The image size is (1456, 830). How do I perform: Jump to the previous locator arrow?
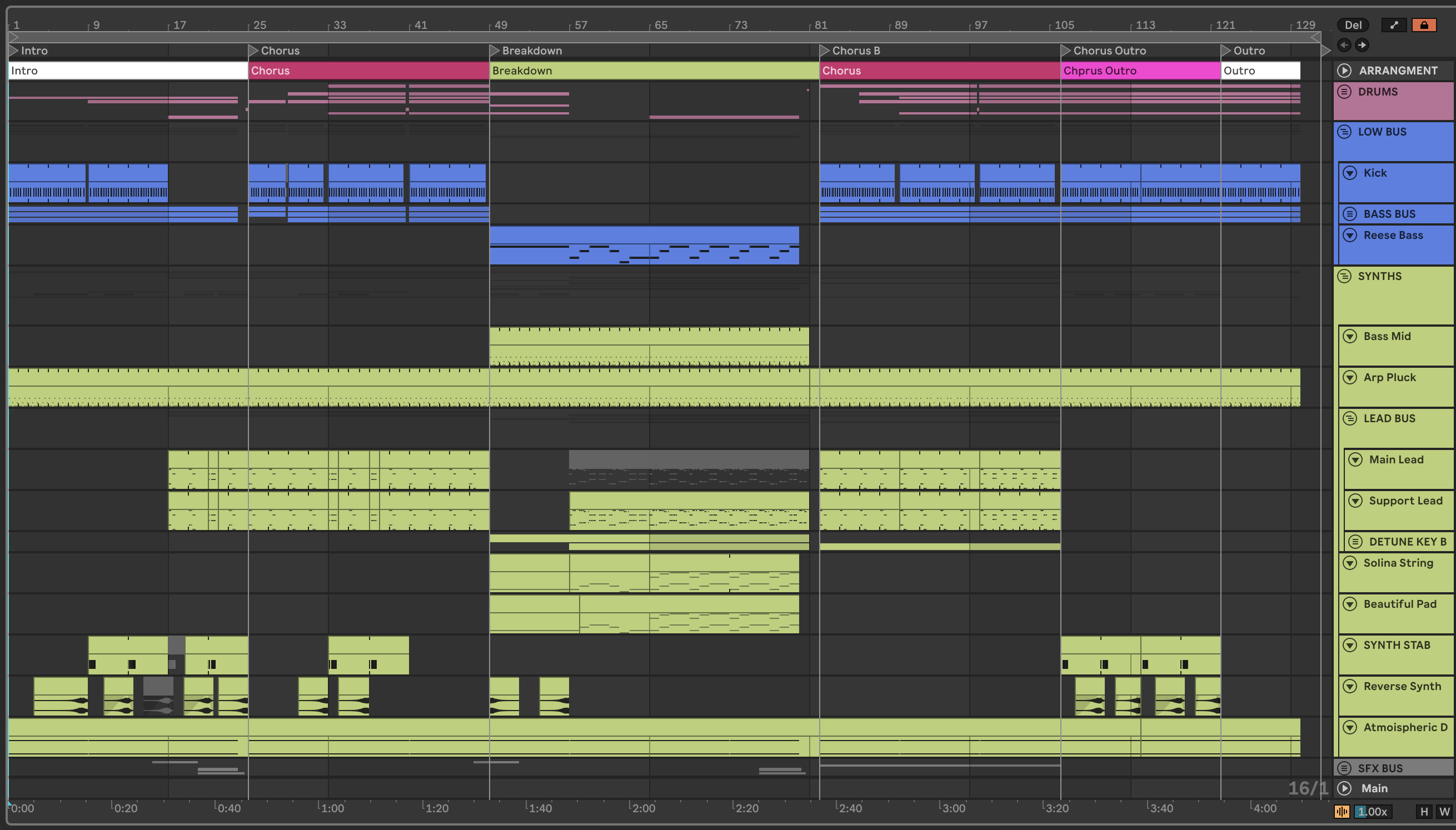(1344, 45)
